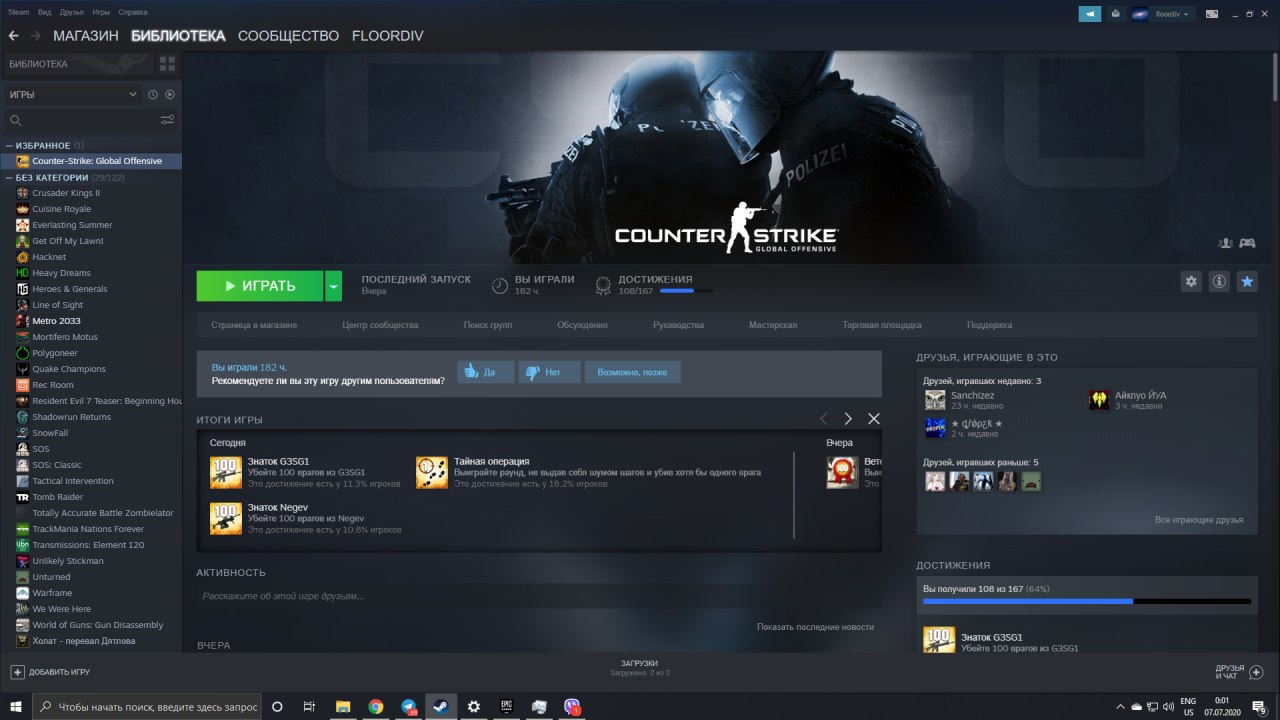1280x720 pixels.
Task: Open Task View in taskbar
Action: pyautogui.click(x=309, y=706)
